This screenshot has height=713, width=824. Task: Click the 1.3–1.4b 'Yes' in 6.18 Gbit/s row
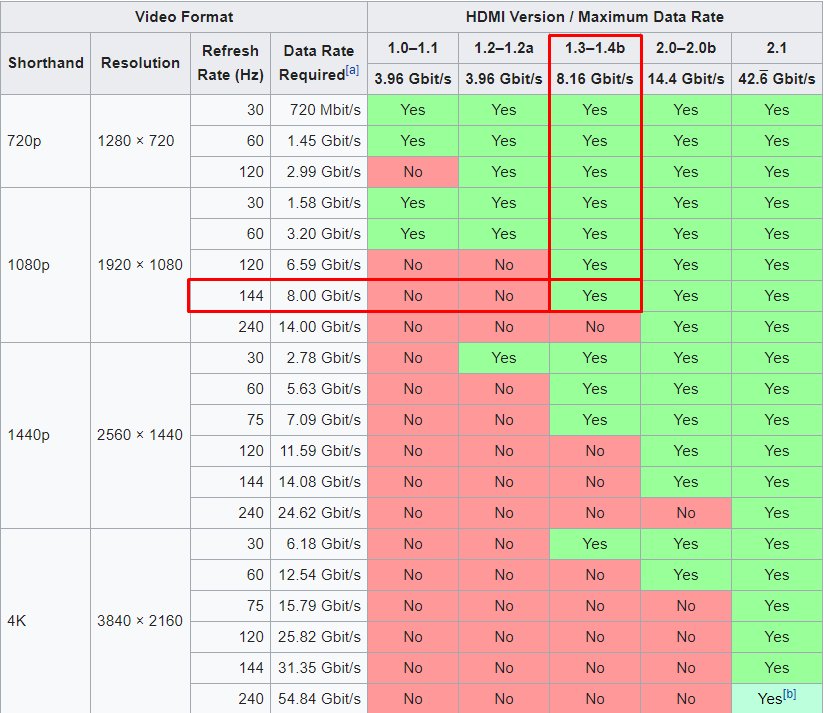(x=595, y=544)
